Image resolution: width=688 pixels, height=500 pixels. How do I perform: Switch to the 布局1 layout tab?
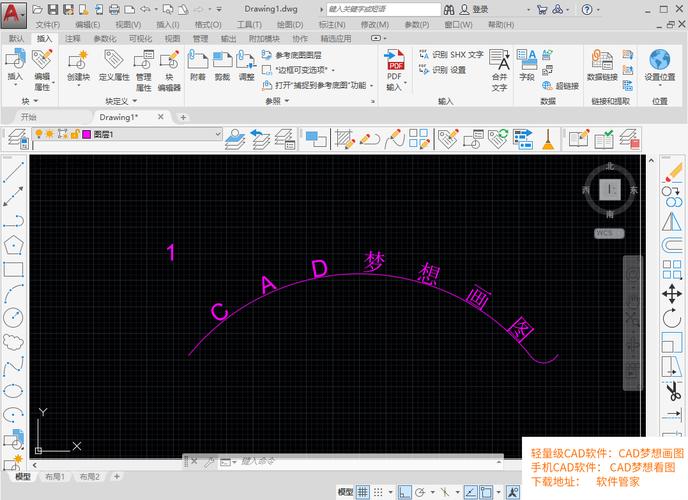(x=54, y=478)
